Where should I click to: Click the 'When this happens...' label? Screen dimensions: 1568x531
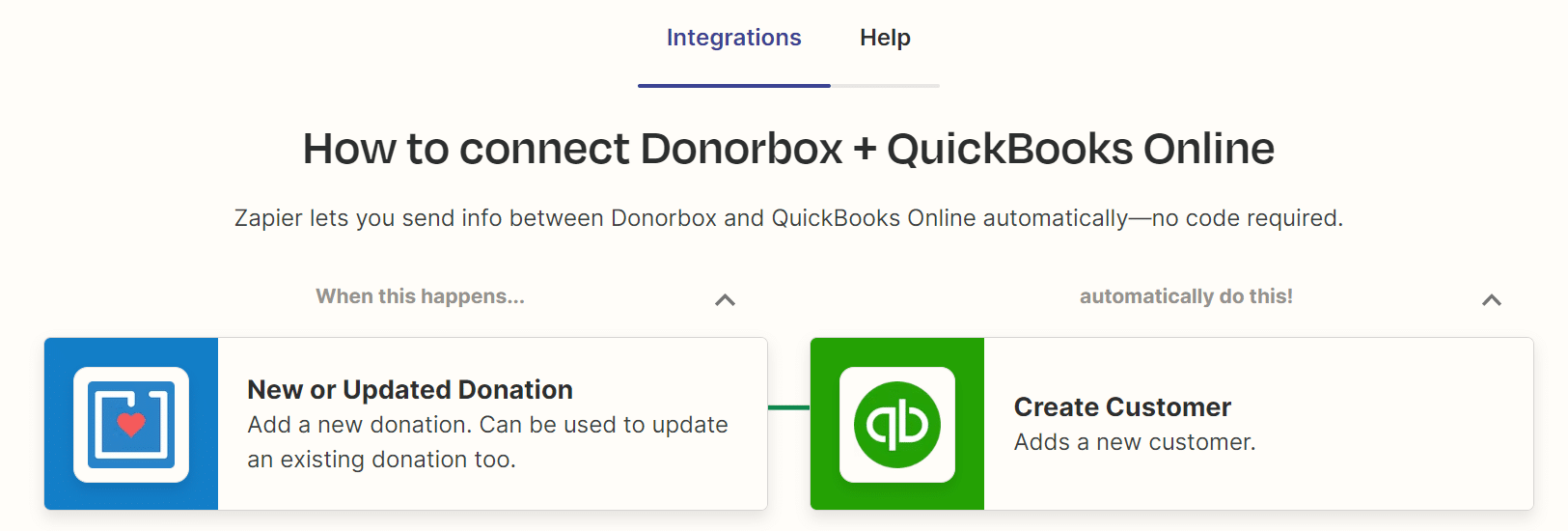(421, 296)
